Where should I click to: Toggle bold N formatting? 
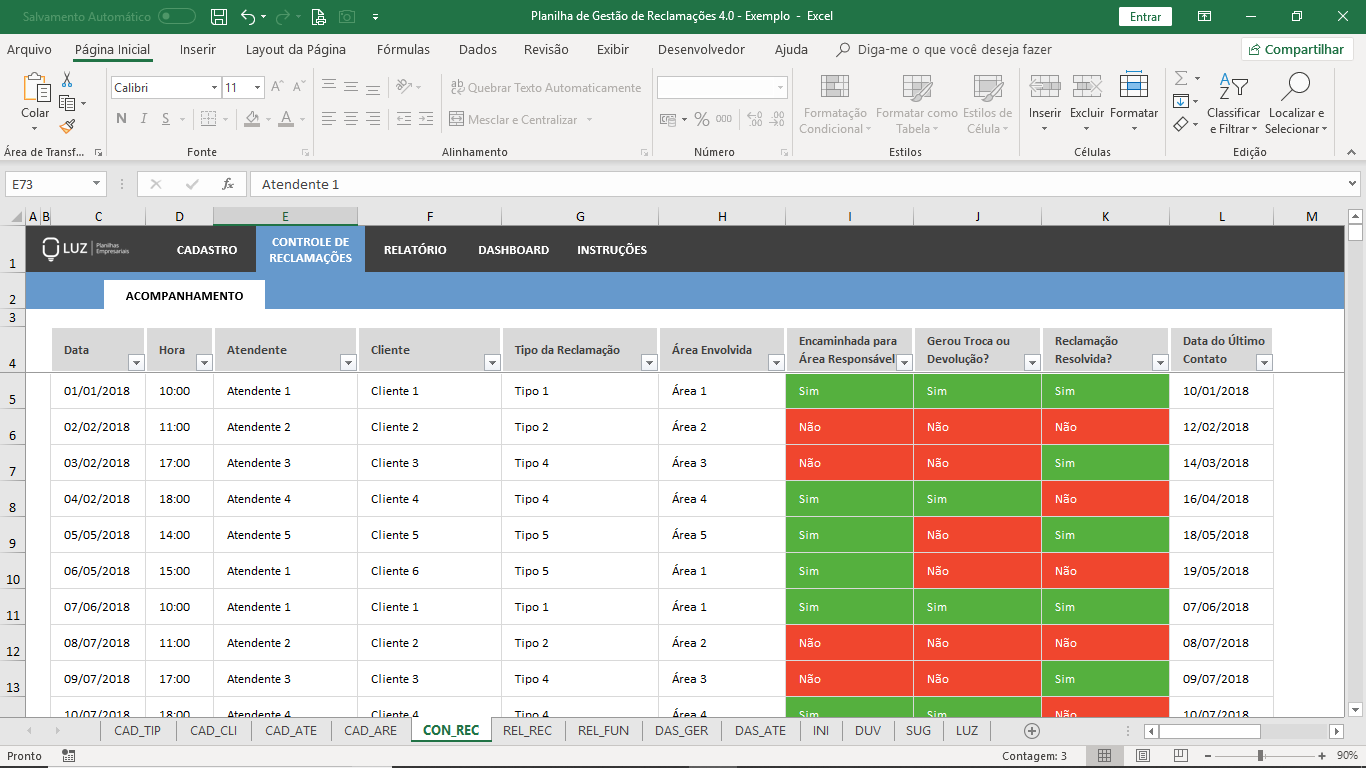click(121, 119)
